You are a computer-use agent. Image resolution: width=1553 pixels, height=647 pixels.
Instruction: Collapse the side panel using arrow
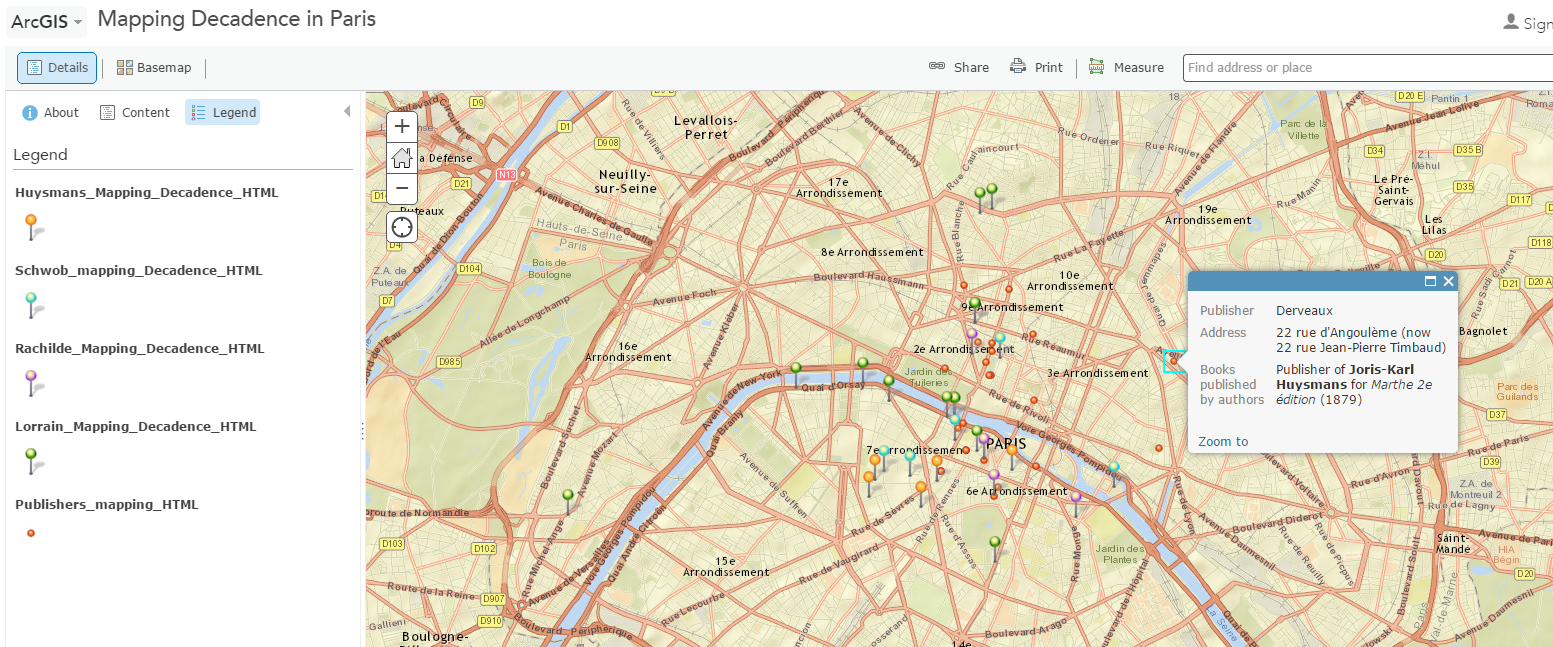pos(347,112)
